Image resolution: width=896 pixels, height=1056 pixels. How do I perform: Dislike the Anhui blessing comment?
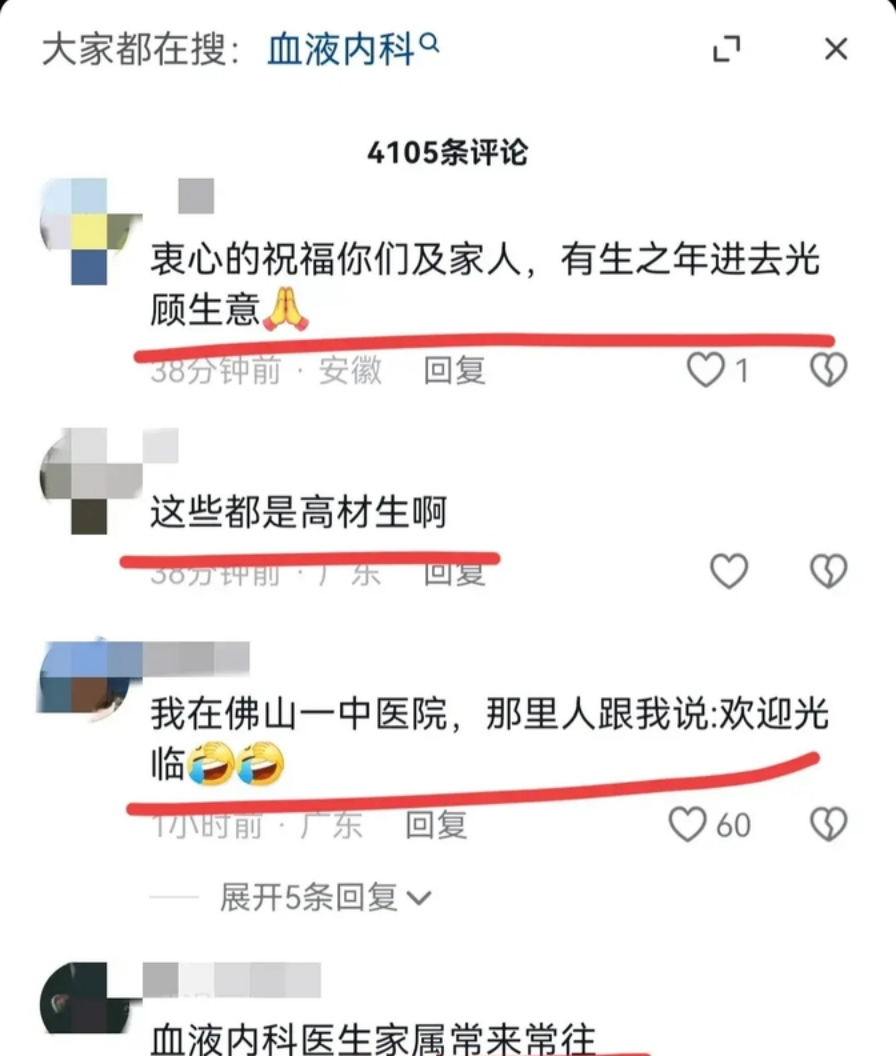829,370
